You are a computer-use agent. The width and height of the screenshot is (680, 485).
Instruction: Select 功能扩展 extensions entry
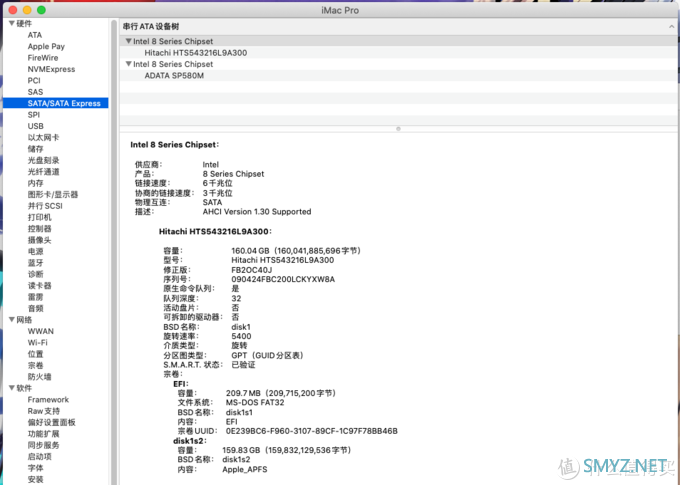coord(43,434)
